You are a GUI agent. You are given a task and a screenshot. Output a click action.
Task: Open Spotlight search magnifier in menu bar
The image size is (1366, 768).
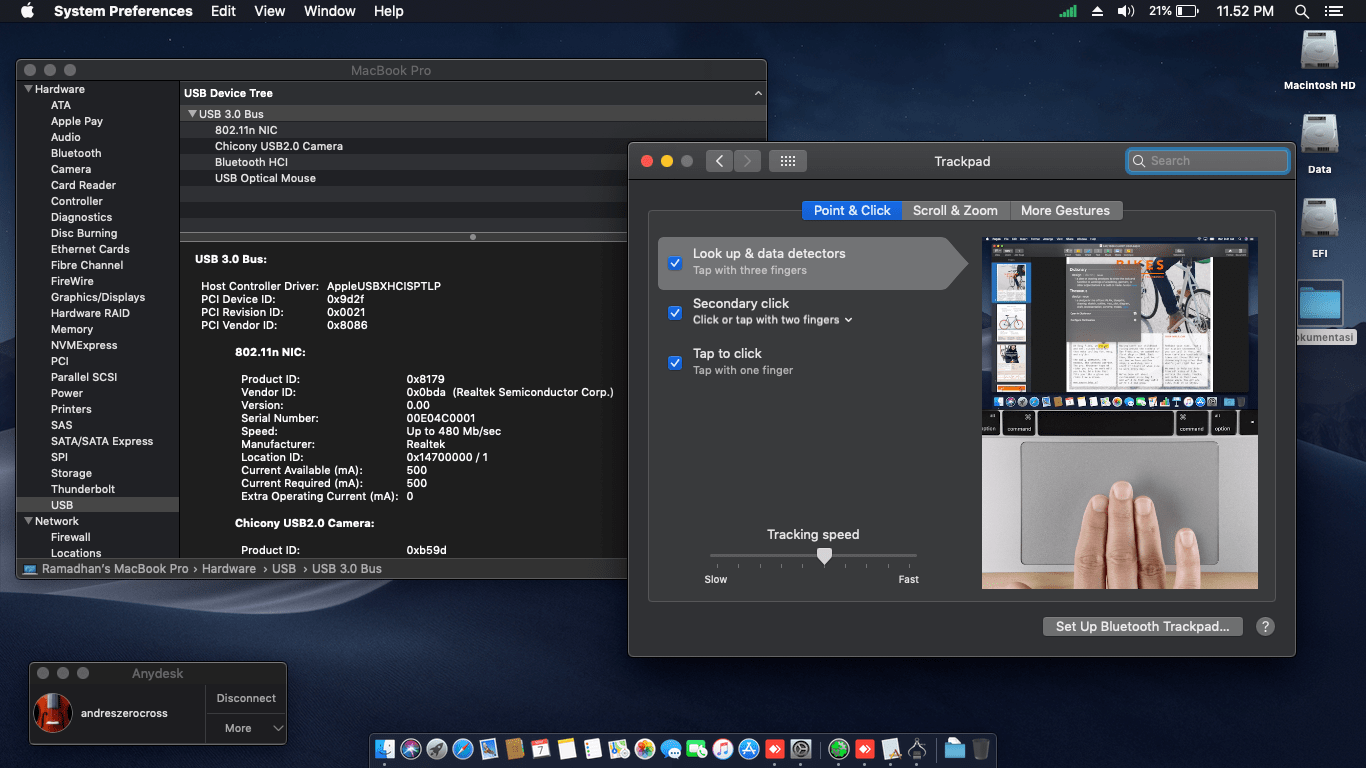(1301, 11)
